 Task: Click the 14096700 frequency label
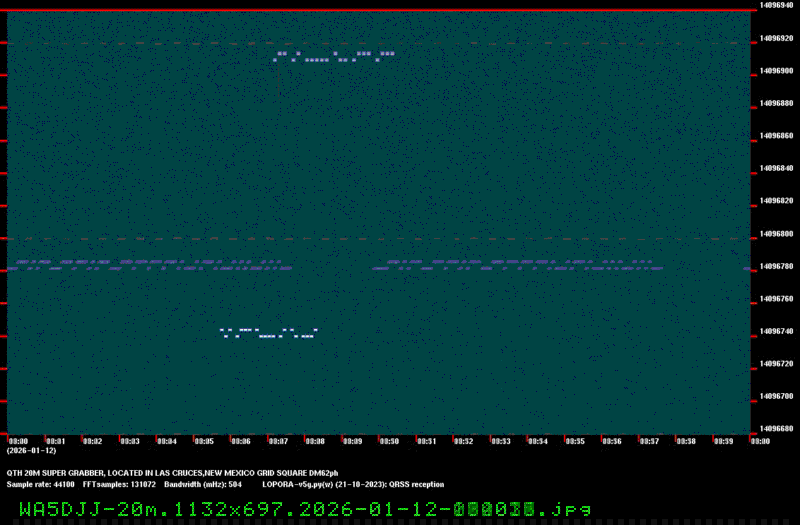point(776,396)
